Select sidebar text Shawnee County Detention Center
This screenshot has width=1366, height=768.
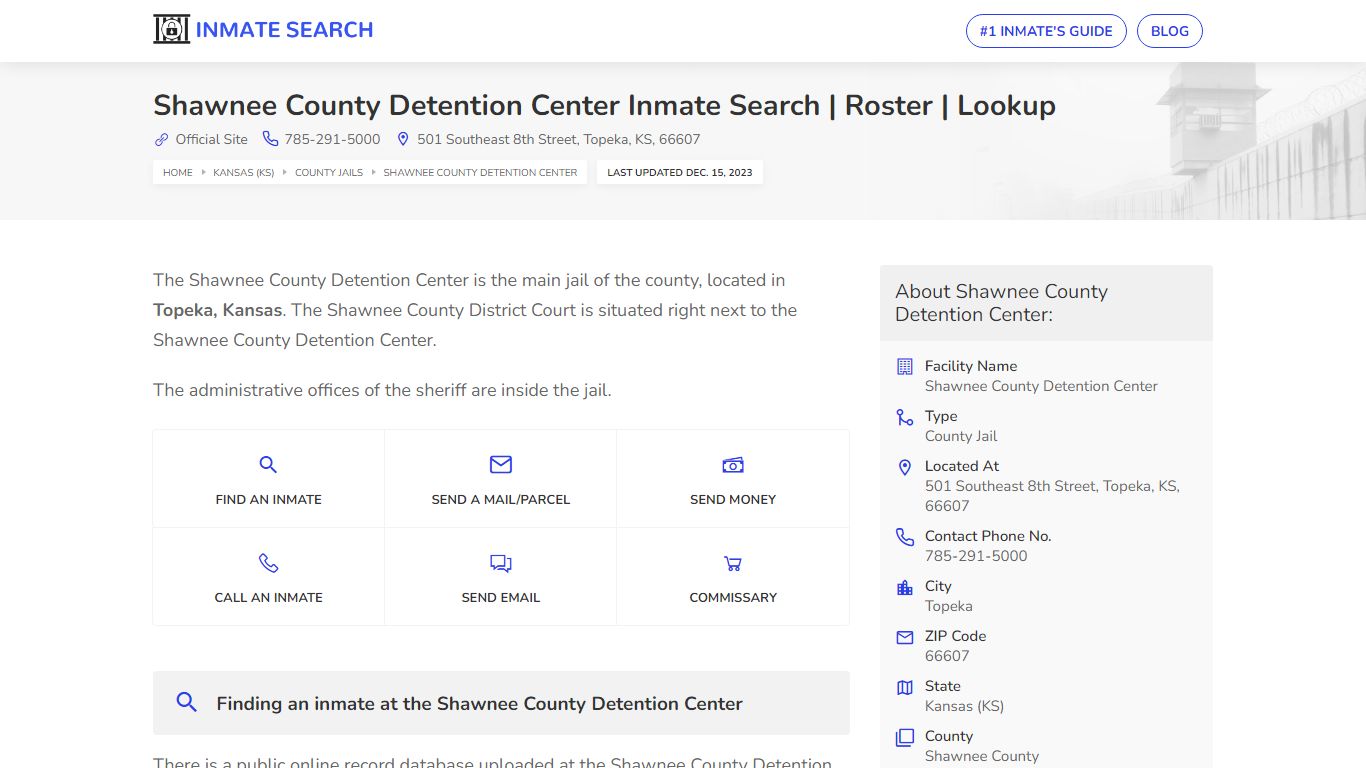1041,386
